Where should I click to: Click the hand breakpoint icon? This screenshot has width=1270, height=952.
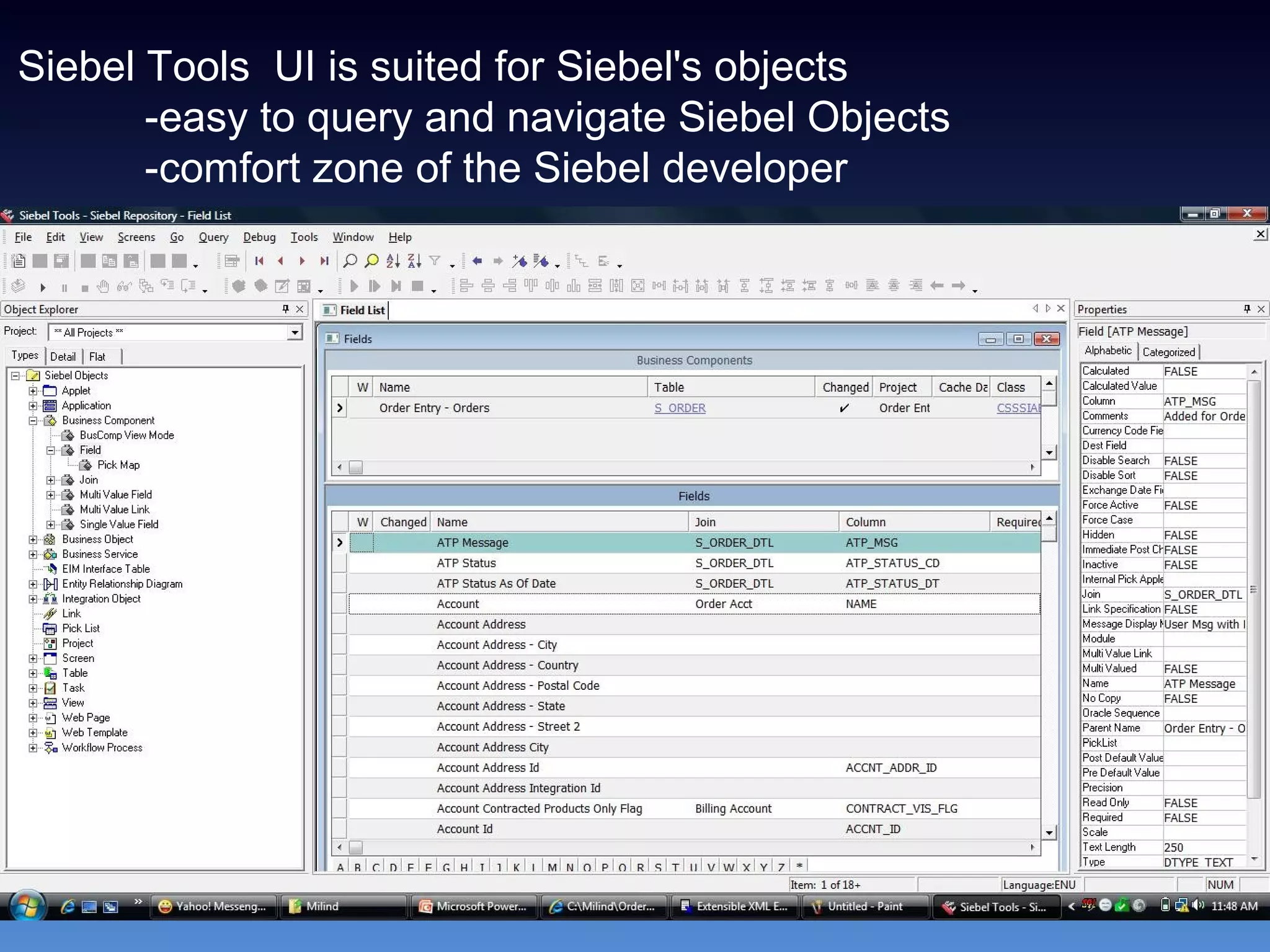(104, 286)
